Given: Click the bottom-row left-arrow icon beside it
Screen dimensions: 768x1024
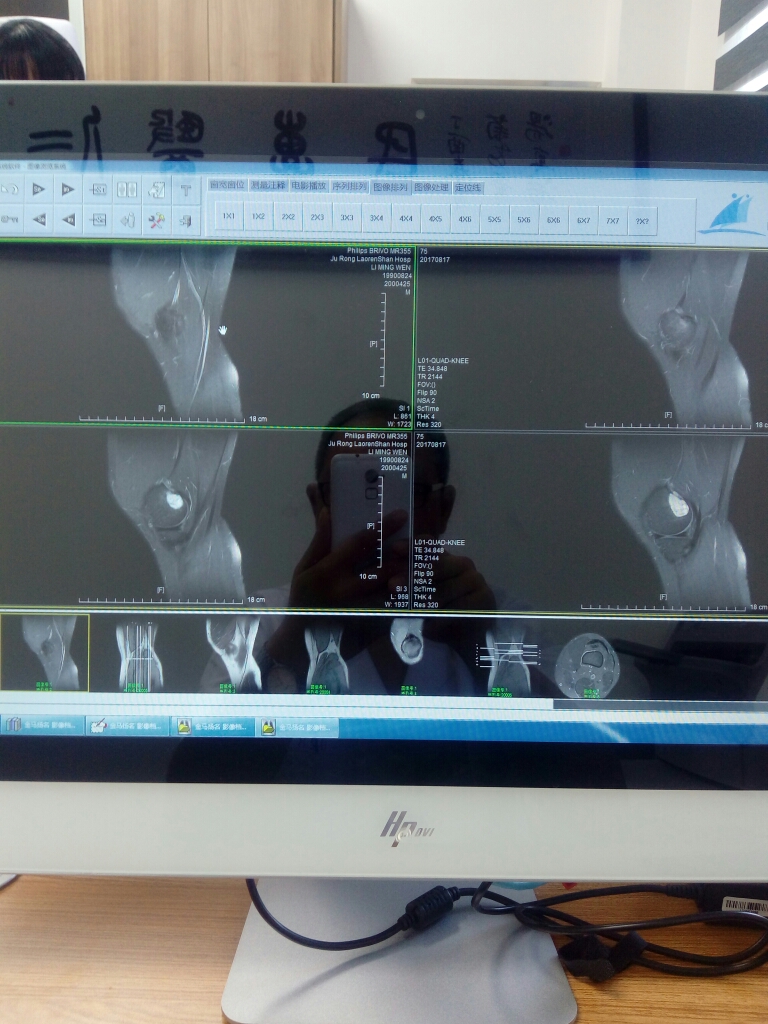Looking at the screenshot, I should point(67,219).
